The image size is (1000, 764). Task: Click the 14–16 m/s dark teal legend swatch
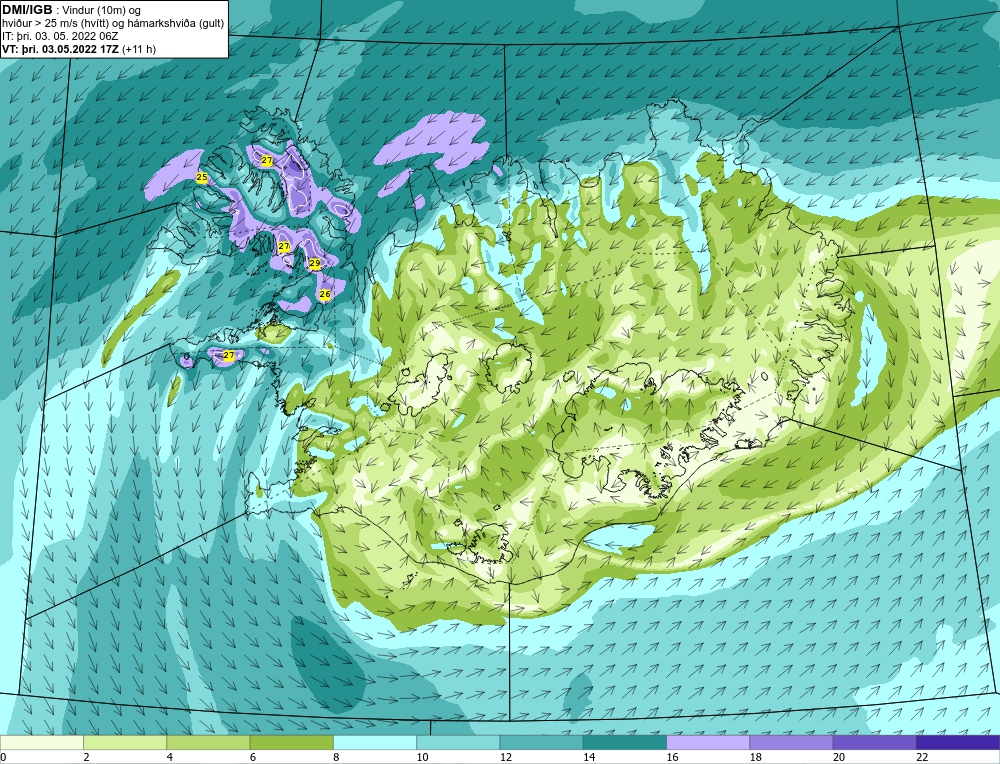[x=624, y=743]
